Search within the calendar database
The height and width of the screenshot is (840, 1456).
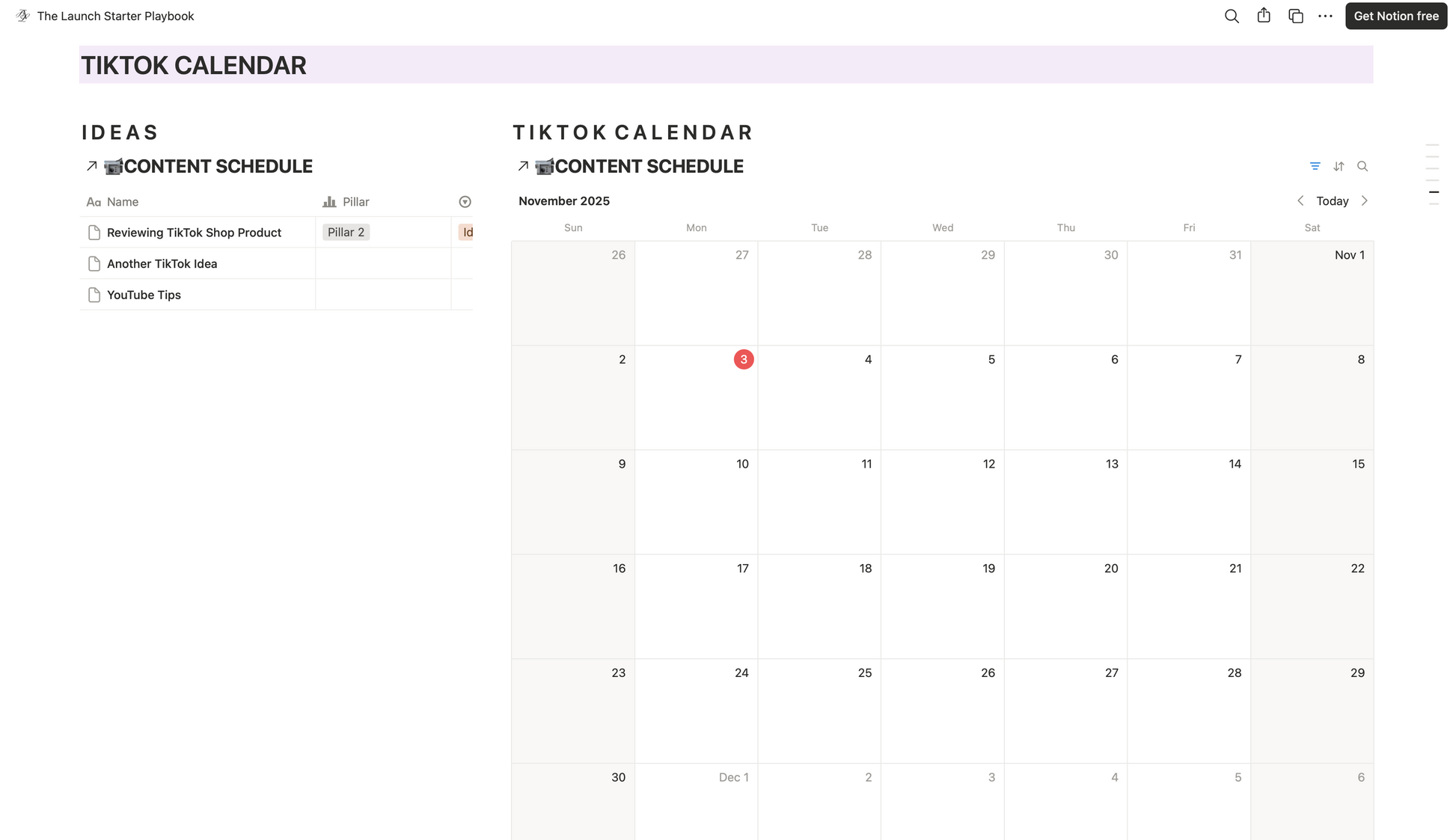(x=1362, y=166)
